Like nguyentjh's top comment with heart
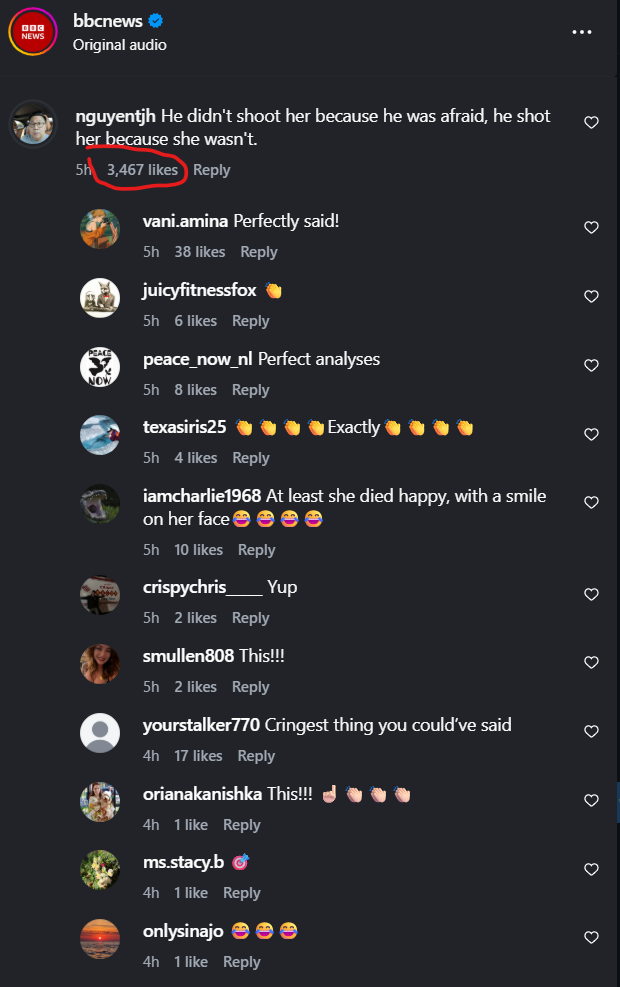620x987 pixels. (591, 123)
